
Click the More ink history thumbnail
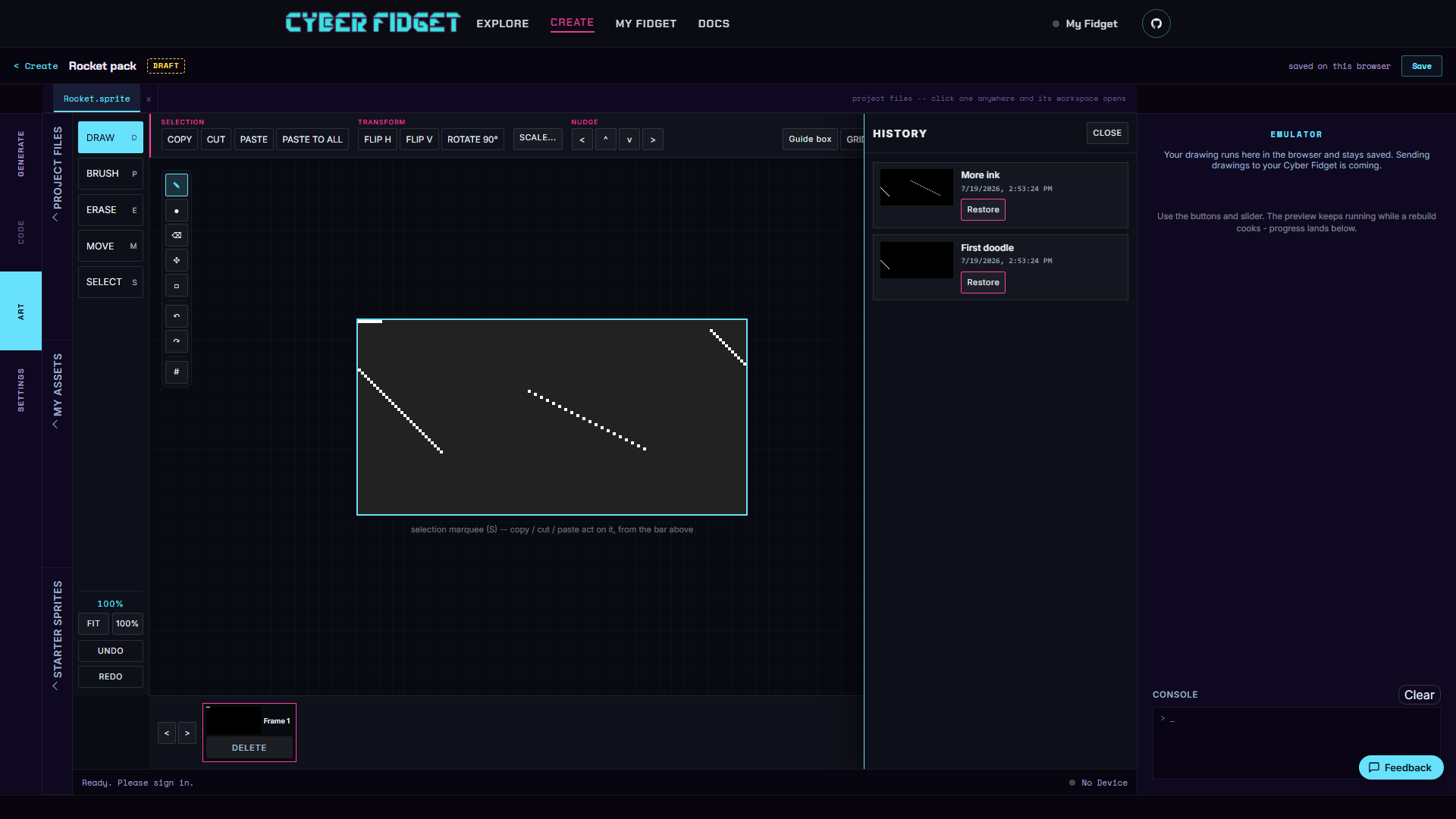point(917,187)
